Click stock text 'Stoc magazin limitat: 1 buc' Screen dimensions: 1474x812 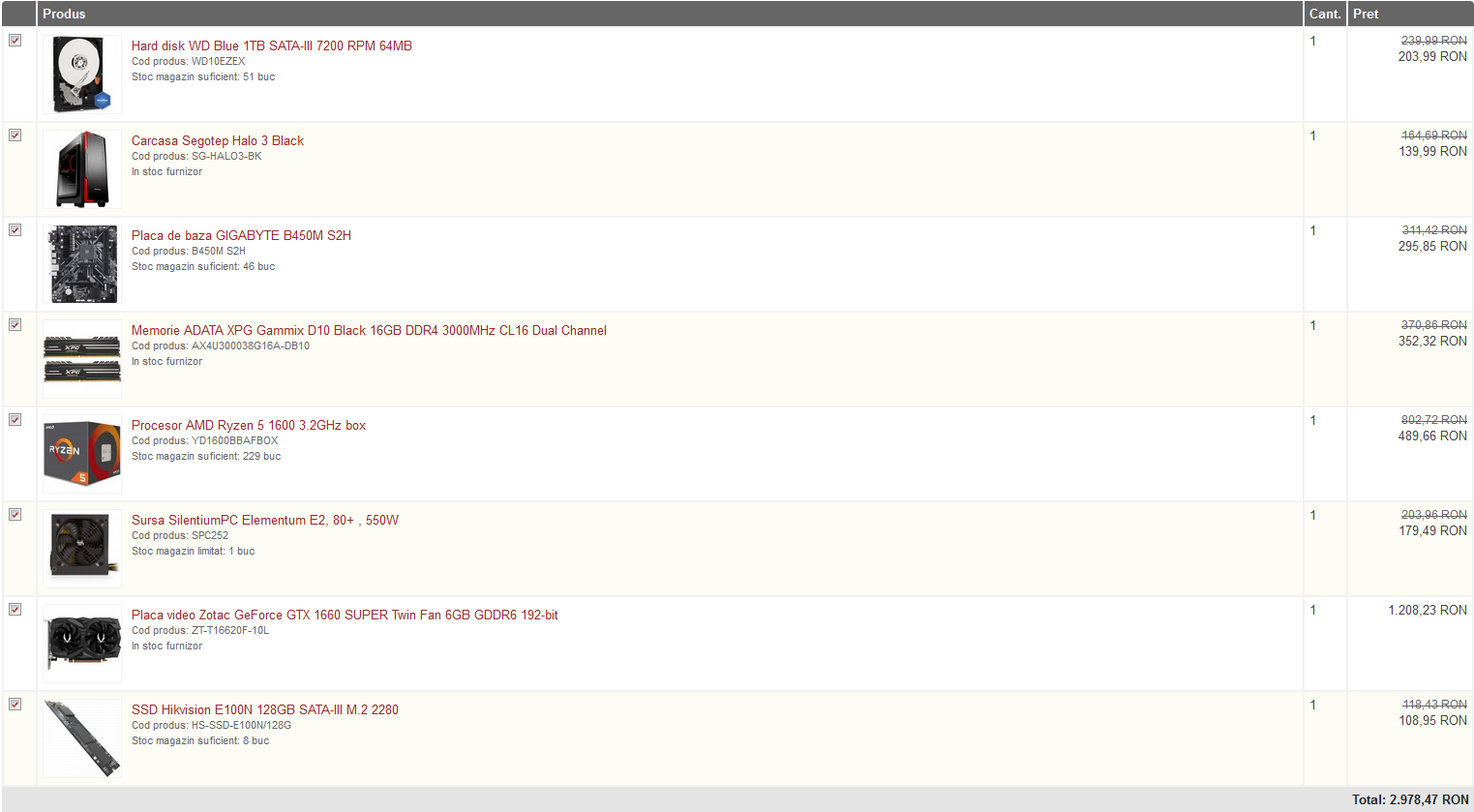click(x=194, y=551)
